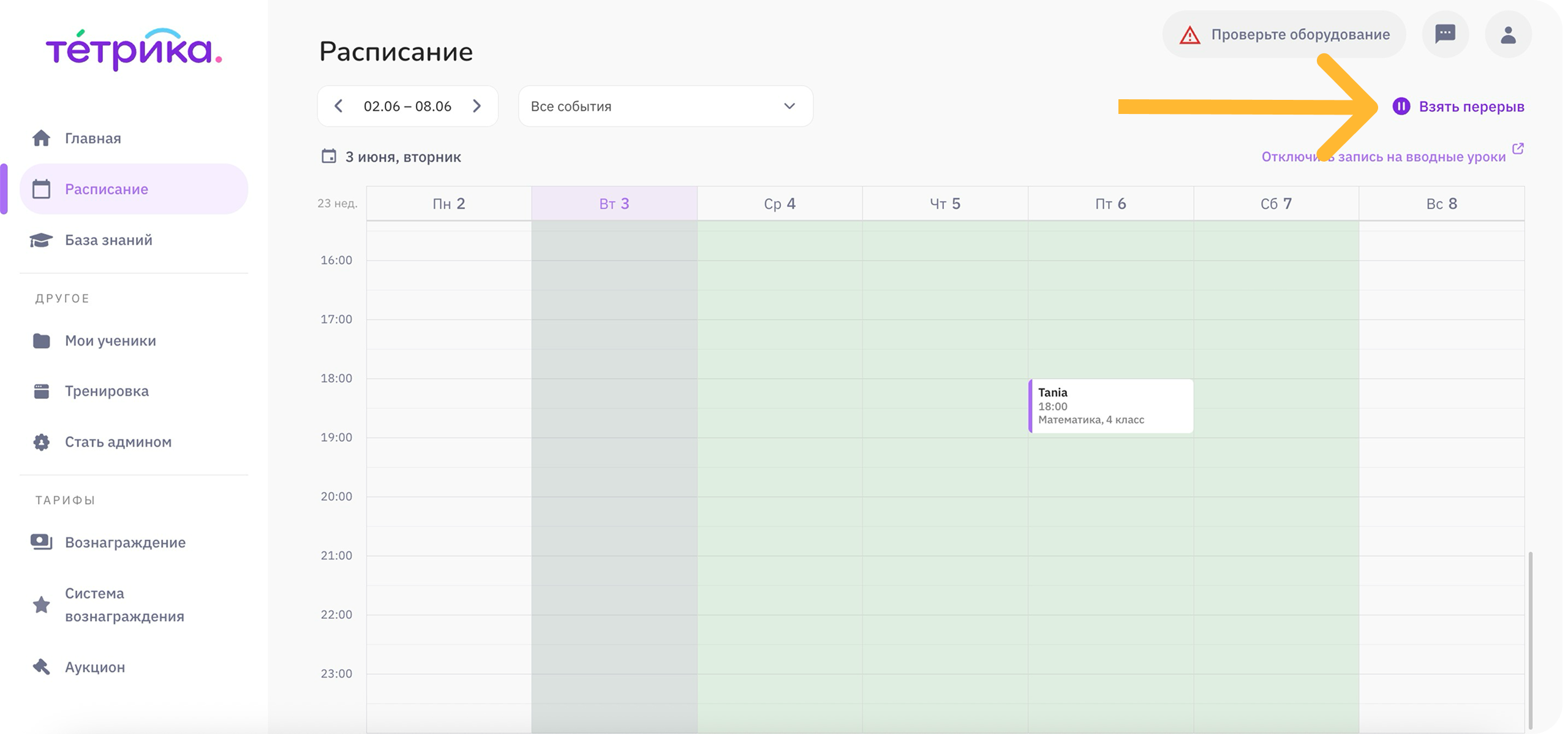The image size is (1568, 734).
Task: Go to next week with right chevron
Action: [477, 106]
